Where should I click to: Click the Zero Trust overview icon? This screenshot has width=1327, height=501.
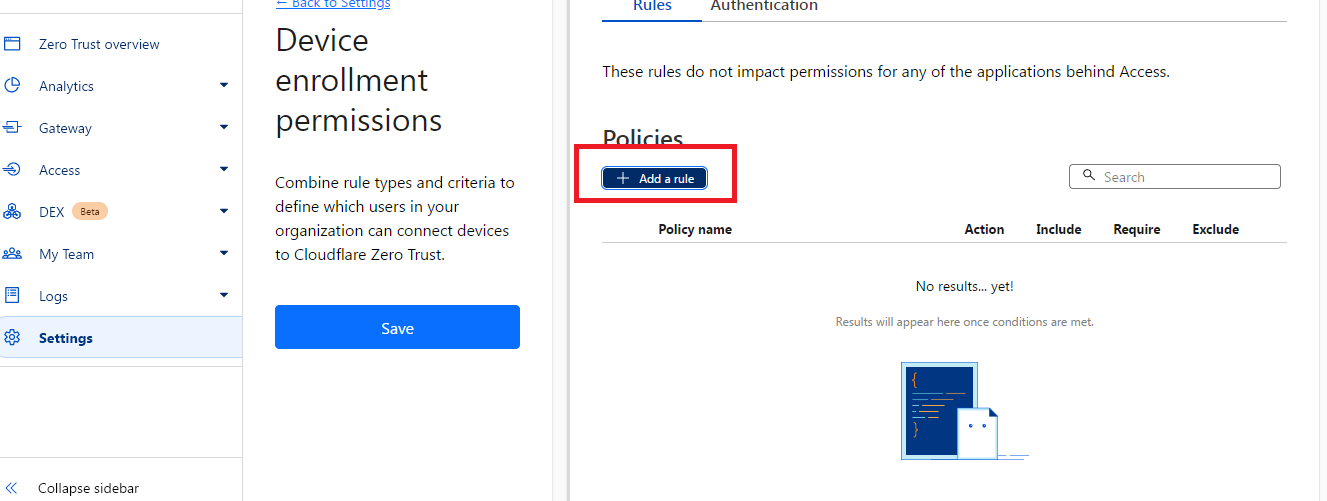click(x=12, y=44)
